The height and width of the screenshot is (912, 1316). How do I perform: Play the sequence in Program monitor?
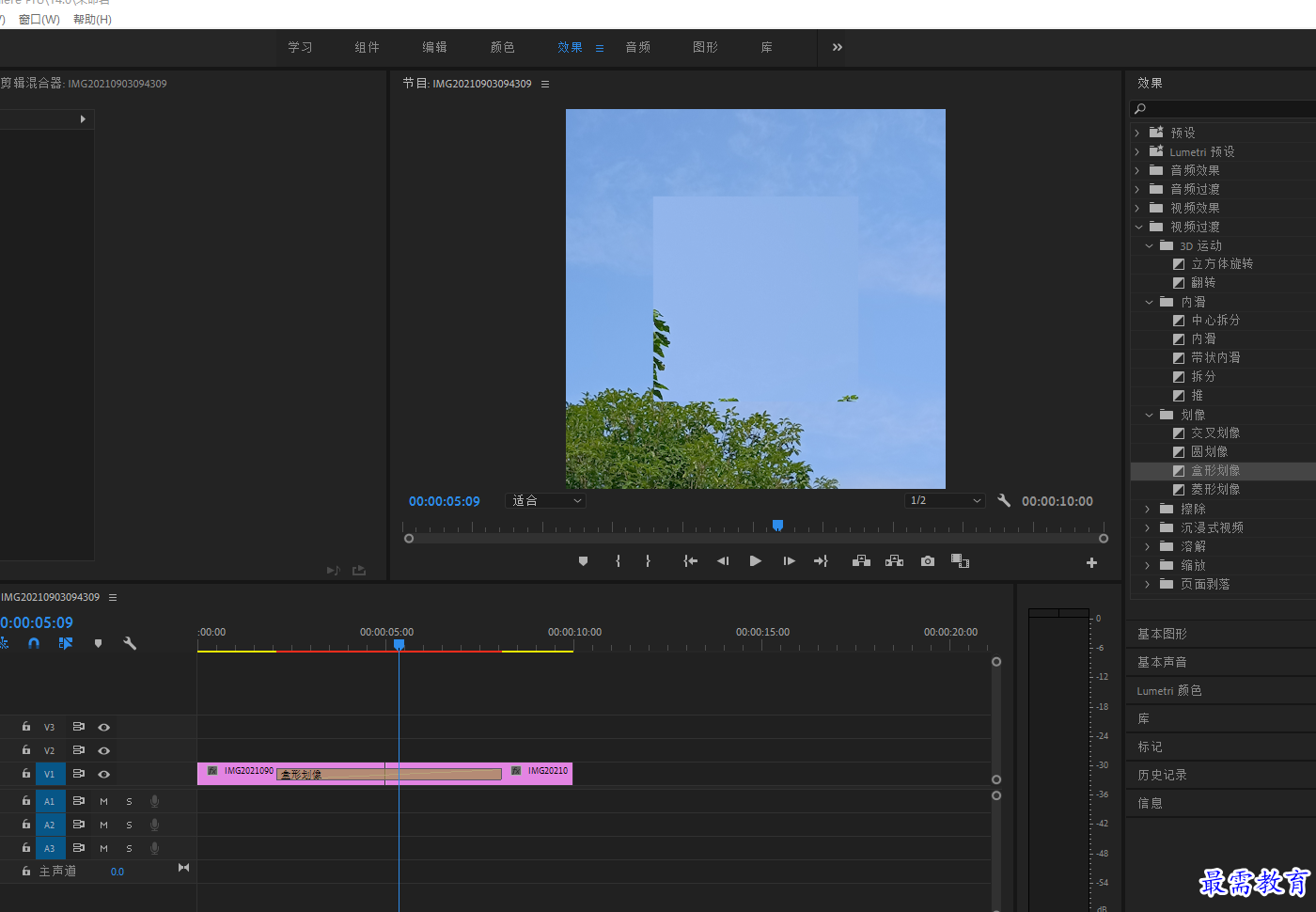[755, 561]
